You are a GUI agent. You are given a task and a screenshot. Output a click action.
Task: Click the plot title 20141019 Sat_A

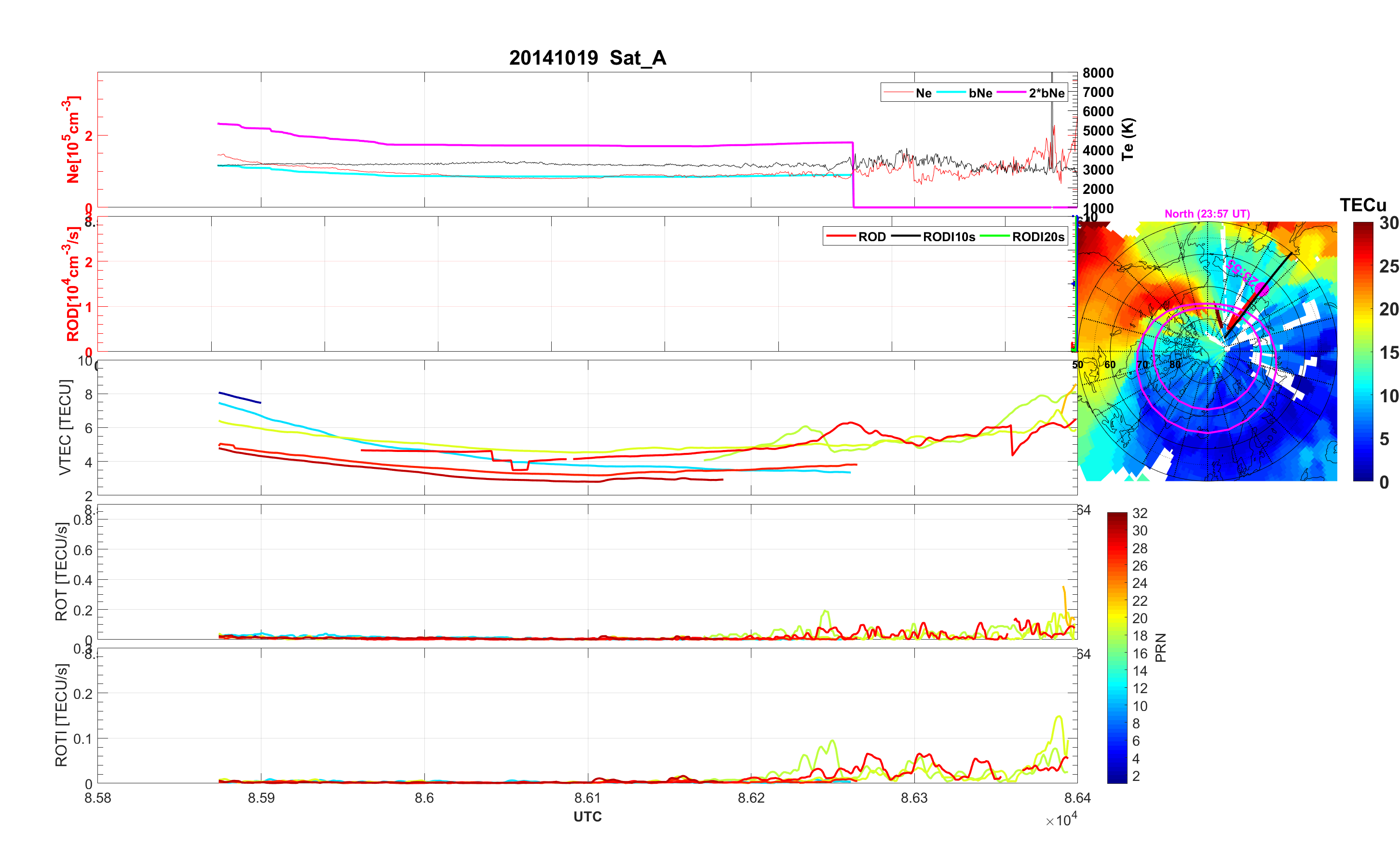click(x=587, y=57)
